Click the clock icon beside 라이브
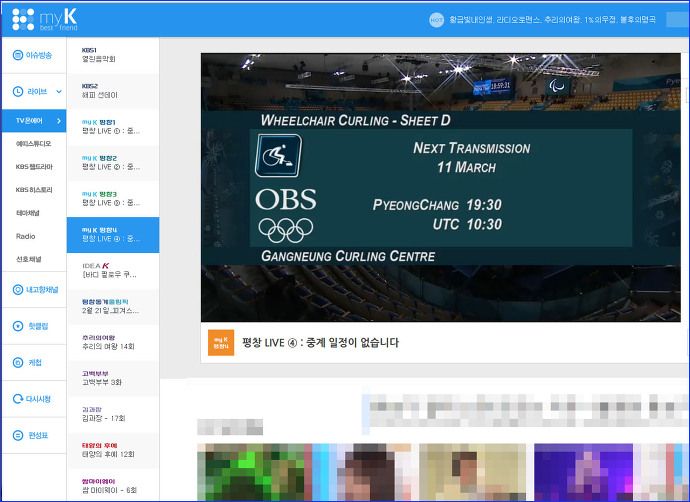 18,92
